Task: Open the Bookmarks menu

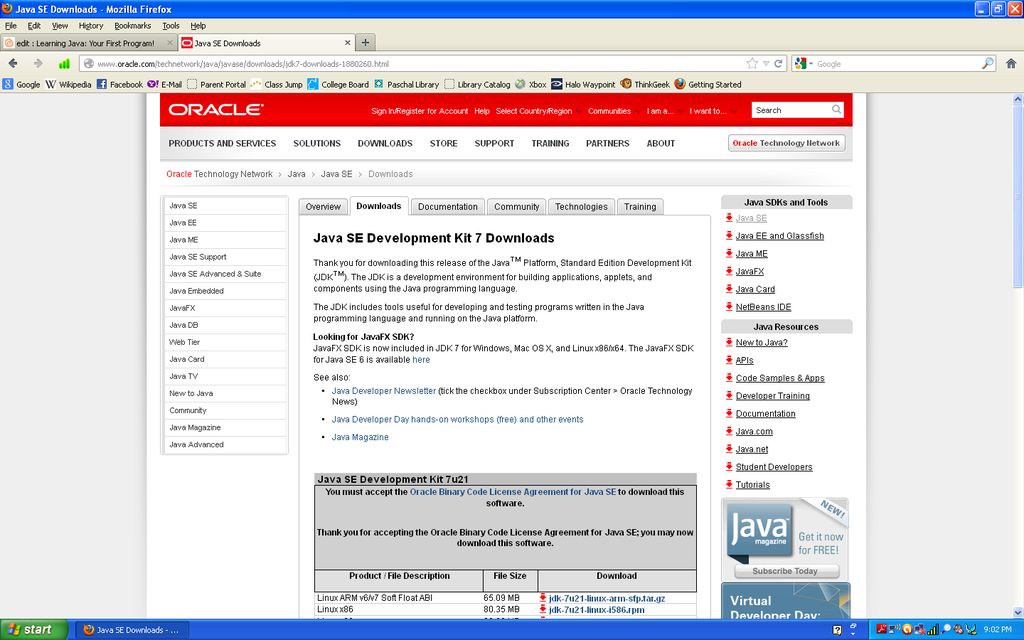Action: click(x=133, y=25)
